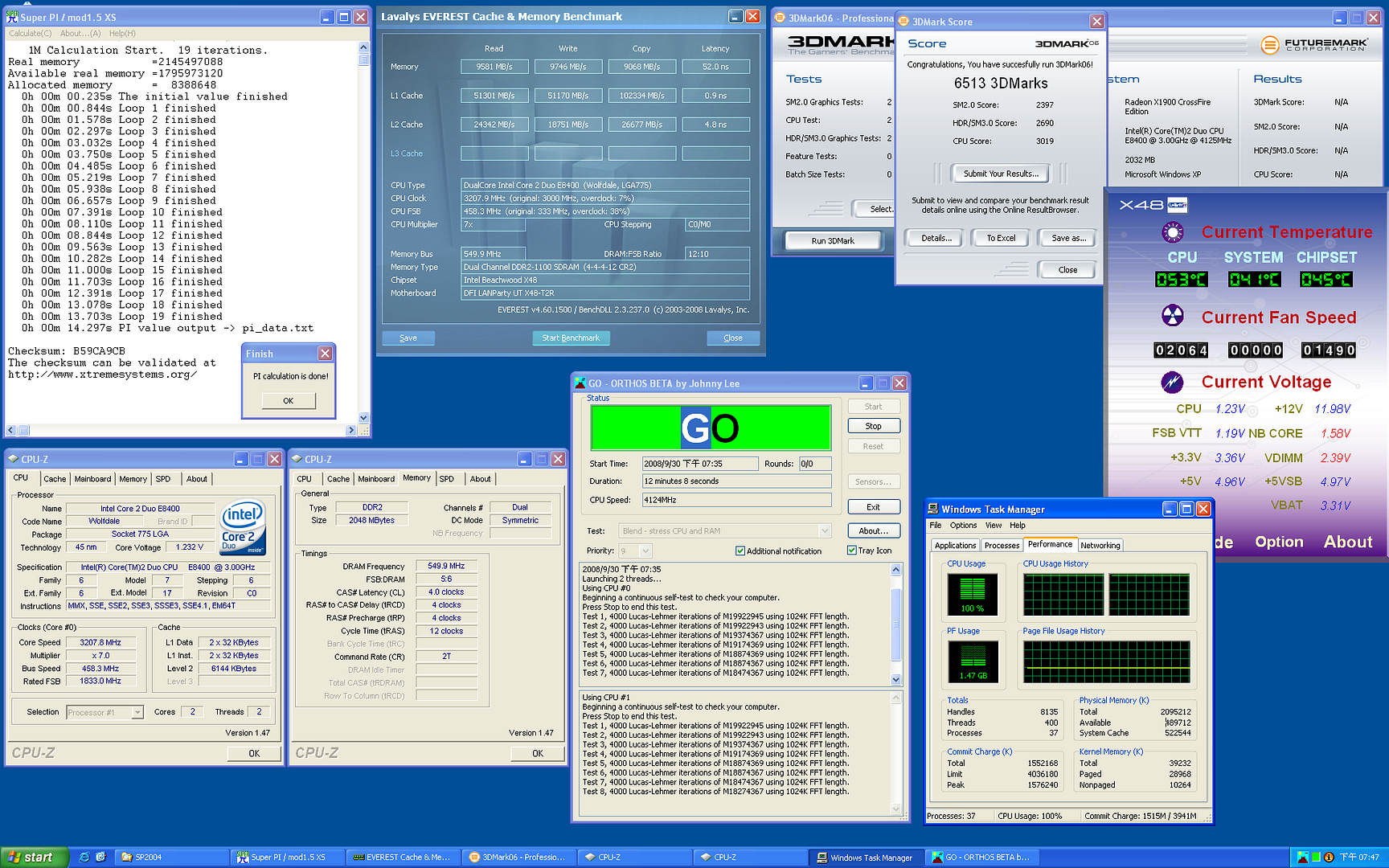The height and width of the screenshot is (868, 1389).
Task: Click Super PI log scroll-up arrow
Action: click(x=363, y=48)
